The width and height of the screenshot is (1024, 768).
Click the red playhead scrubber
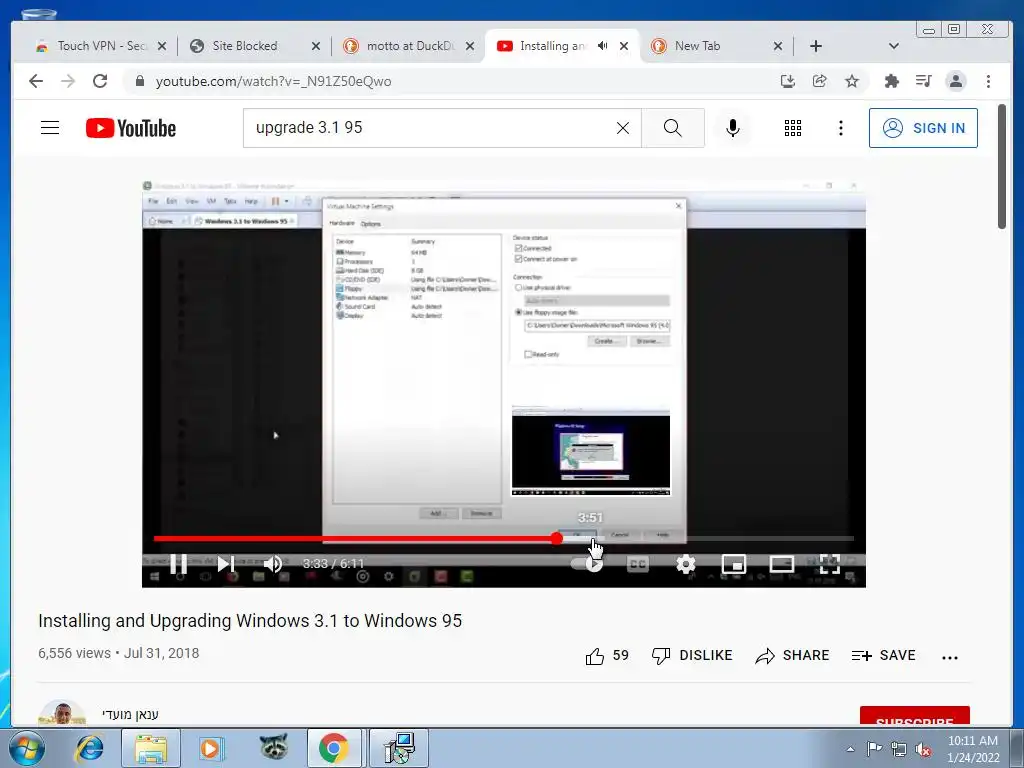556,538
